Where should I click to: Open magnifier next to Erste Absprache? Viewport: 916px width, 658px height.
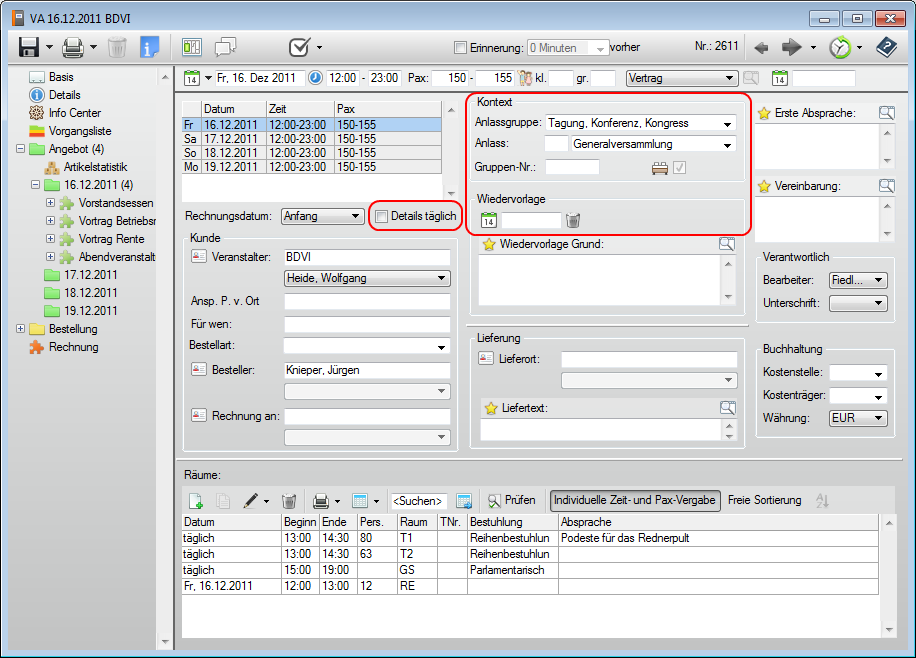tap(886, 113)
